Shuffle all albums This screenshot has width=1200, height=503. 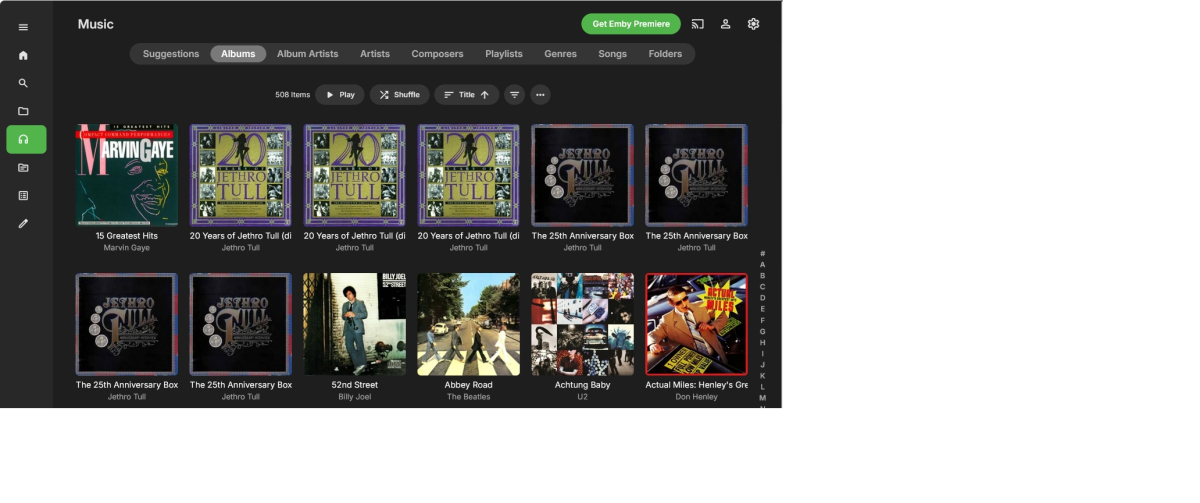click(x=399, y=95)
